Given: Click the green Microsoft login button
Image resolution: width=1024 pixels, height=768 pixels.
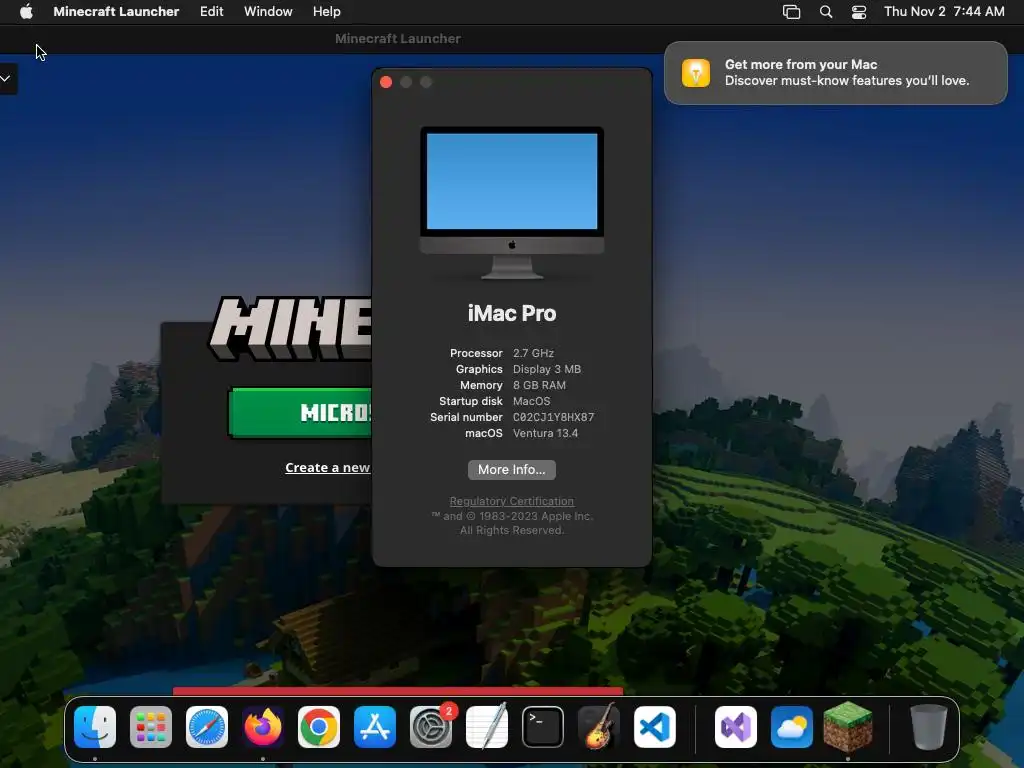Looking at the screenshot, I should click(300, 413).
